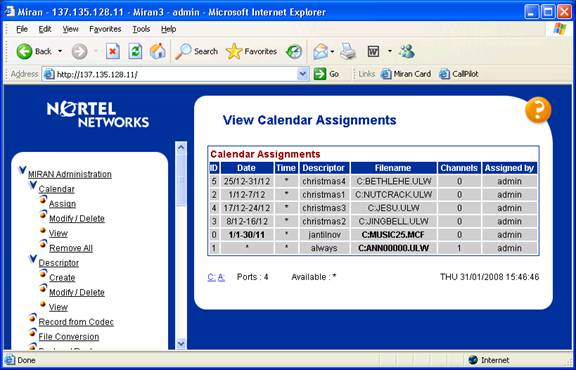The height and width of the screenshot is (370, 576).
Task: Open the Back button history dropdown
Action: [60, 51]
